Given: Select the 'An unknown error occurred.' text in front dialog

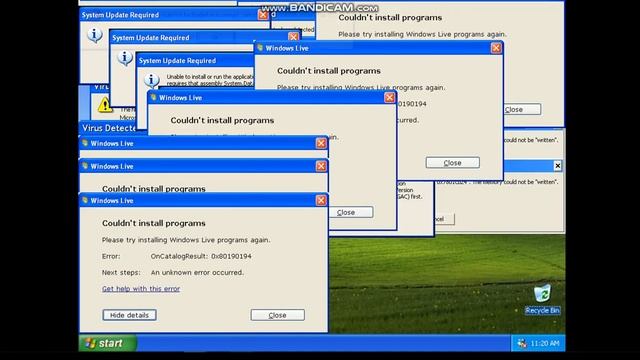Looking at the screenshot, I should (x=197, y=272).
